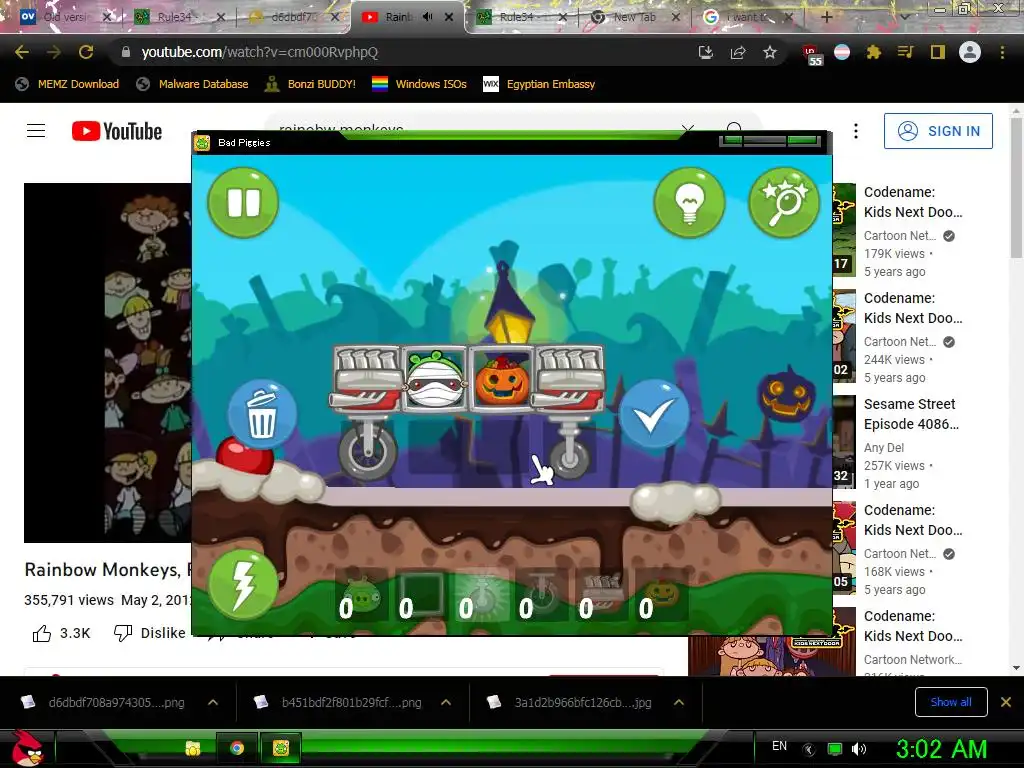Screen dimensions: 1024x768
Task: Pick the engine part inventory slot
Action: tap(601, 595)
